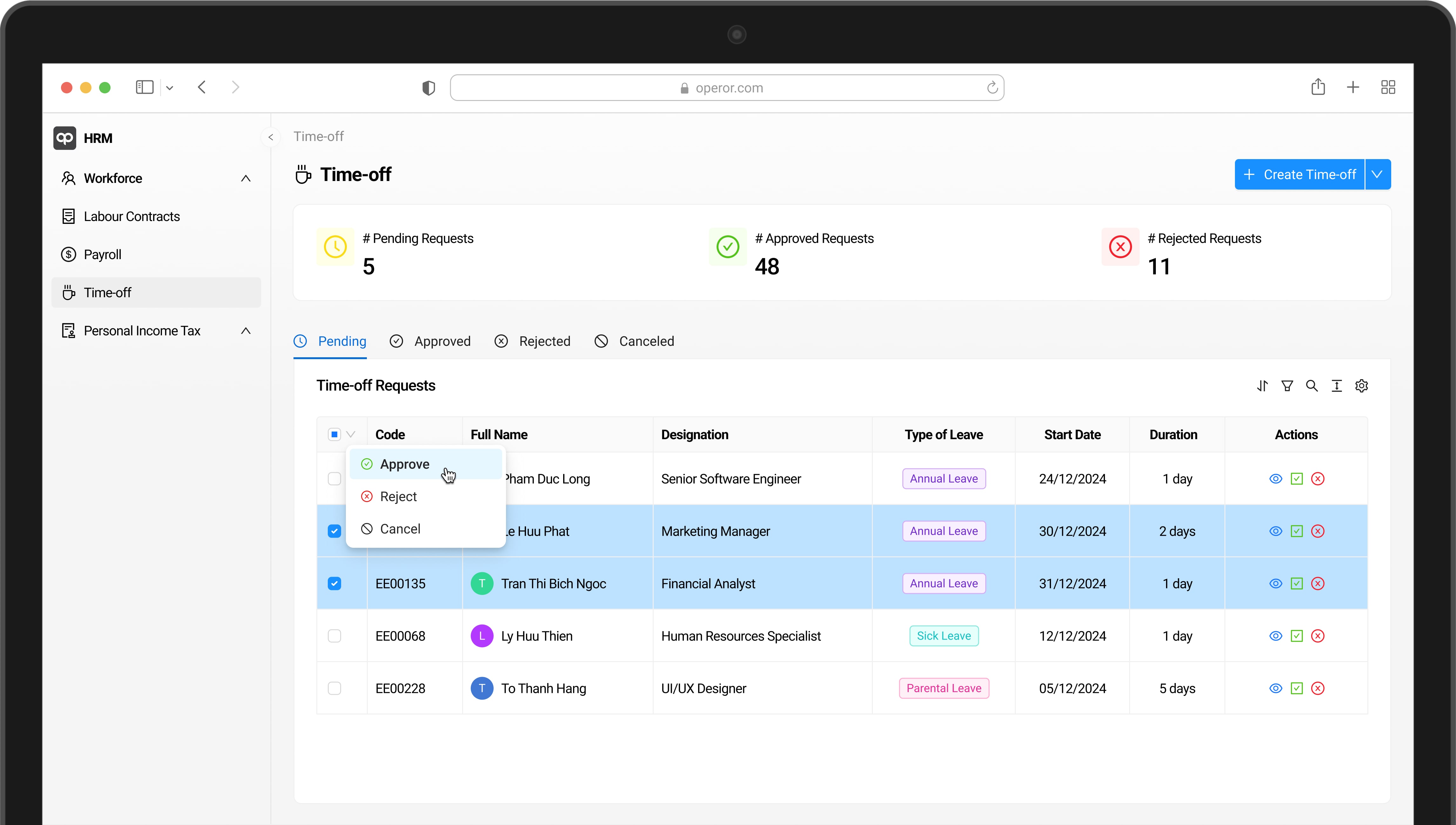1456x825 pixels.
Task: Click the Start Date column header
Action: 1072,435
